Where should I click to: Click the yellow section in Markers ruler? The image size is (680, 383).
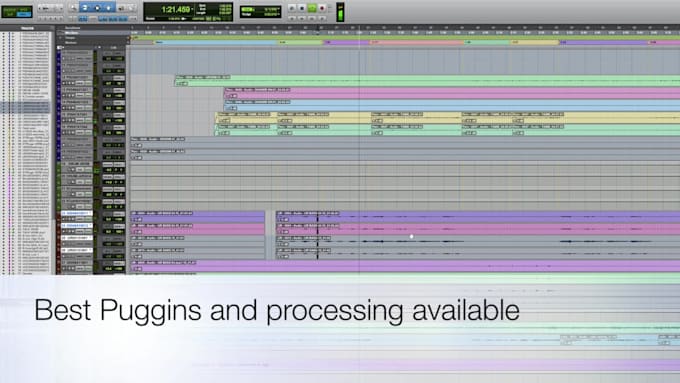coord(535,43)
